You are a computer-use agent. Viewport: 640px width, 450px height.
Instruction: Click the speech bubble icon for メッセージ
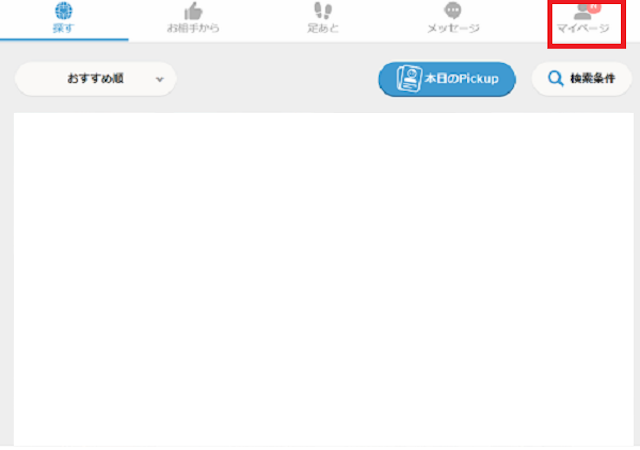pyautogui.click(x=453, y=11)
